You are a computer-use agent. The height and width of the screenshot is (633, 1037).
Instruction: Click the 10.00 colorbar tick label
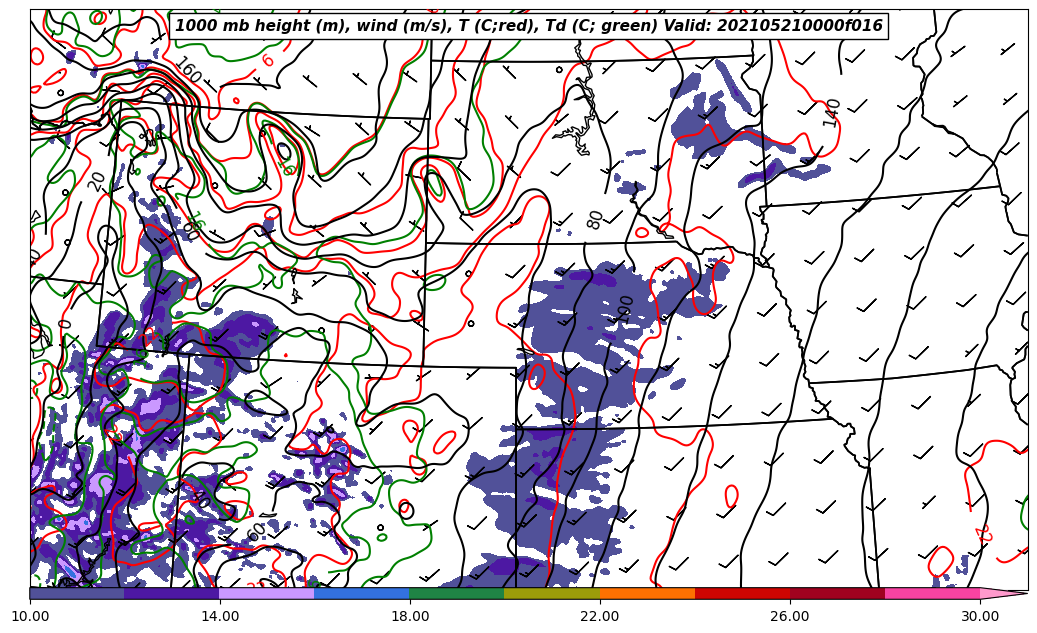(30, 616)
